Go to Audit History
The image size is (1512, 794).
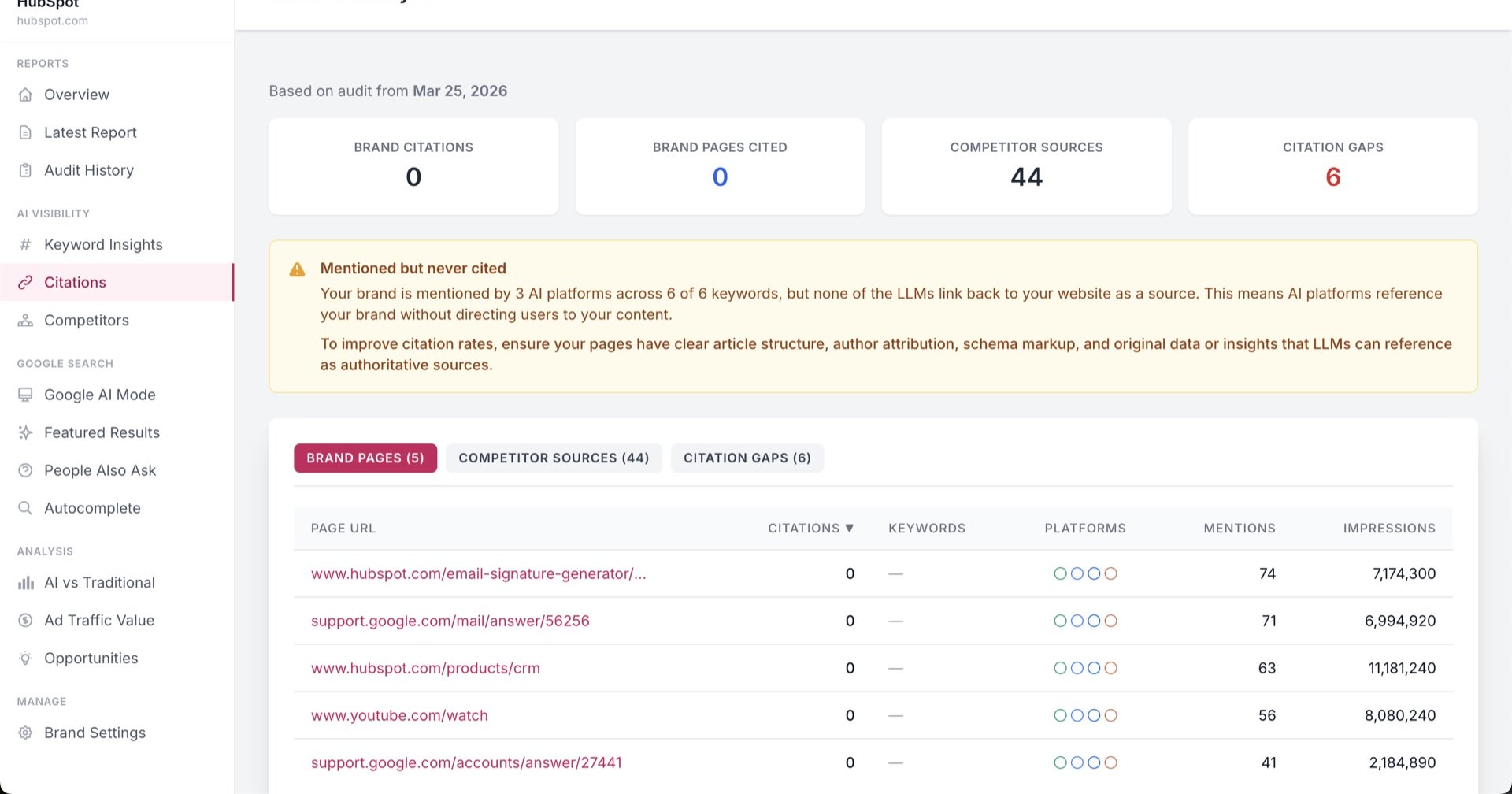click(x=117, y=170)
